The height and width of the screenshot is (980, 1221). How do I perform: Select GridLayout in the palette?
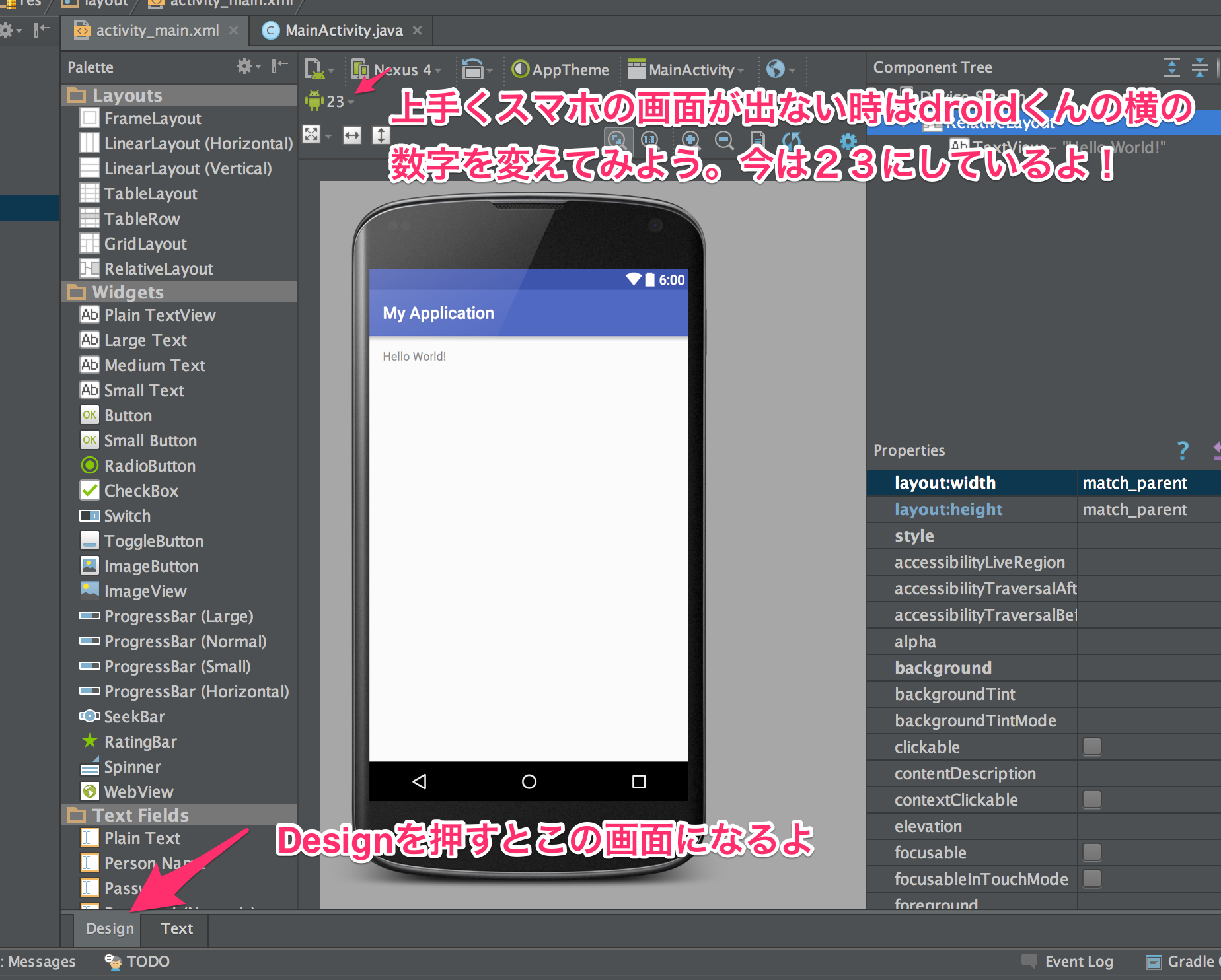pos(133,244)
